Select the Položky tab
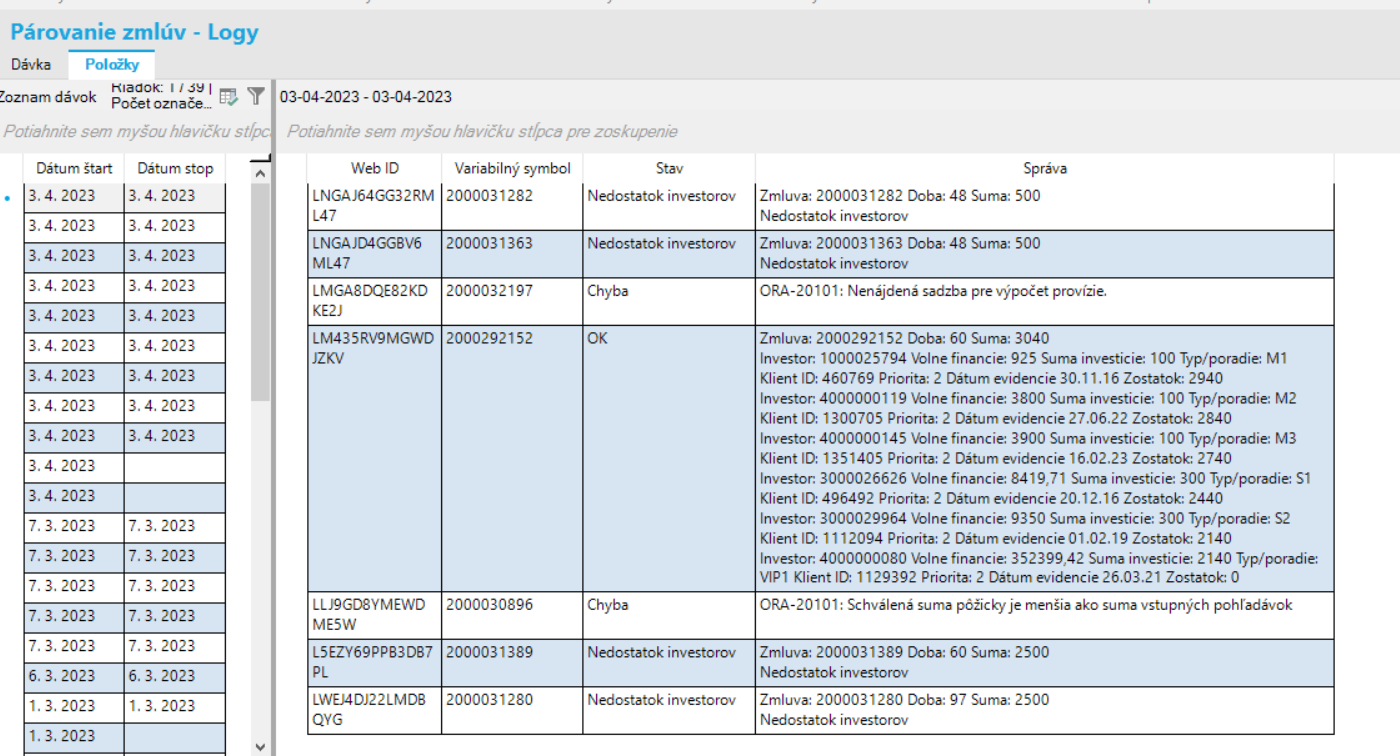 coord(112,64)
